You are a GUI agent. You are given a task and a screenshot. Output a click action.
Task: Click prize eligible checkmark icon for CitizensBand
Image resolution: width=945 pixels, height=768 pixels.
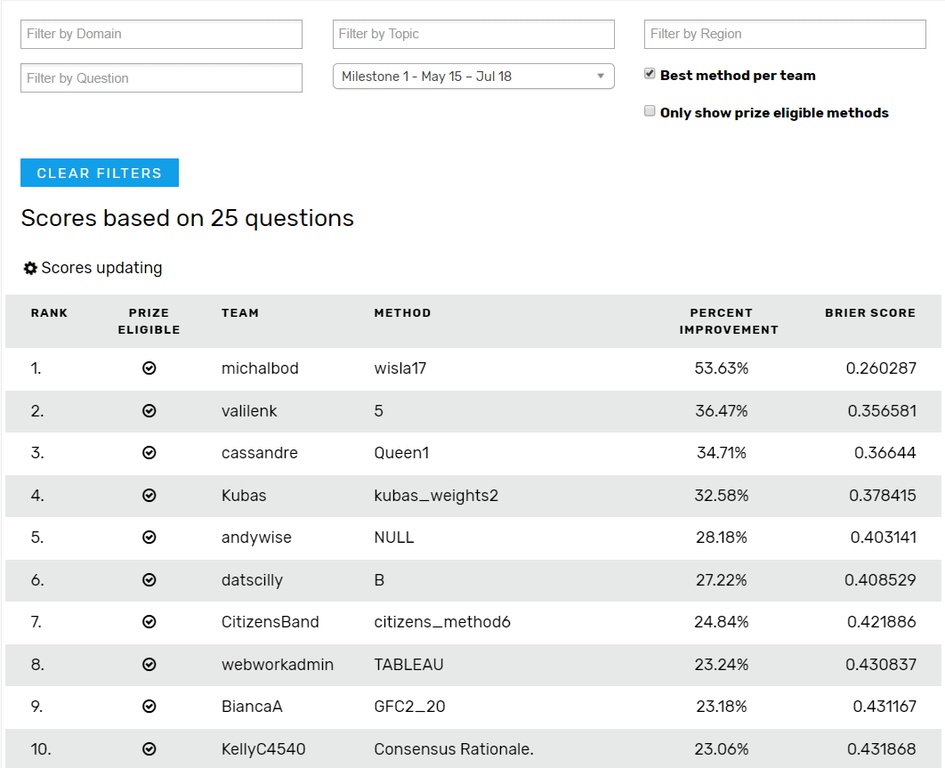(149, 622)
